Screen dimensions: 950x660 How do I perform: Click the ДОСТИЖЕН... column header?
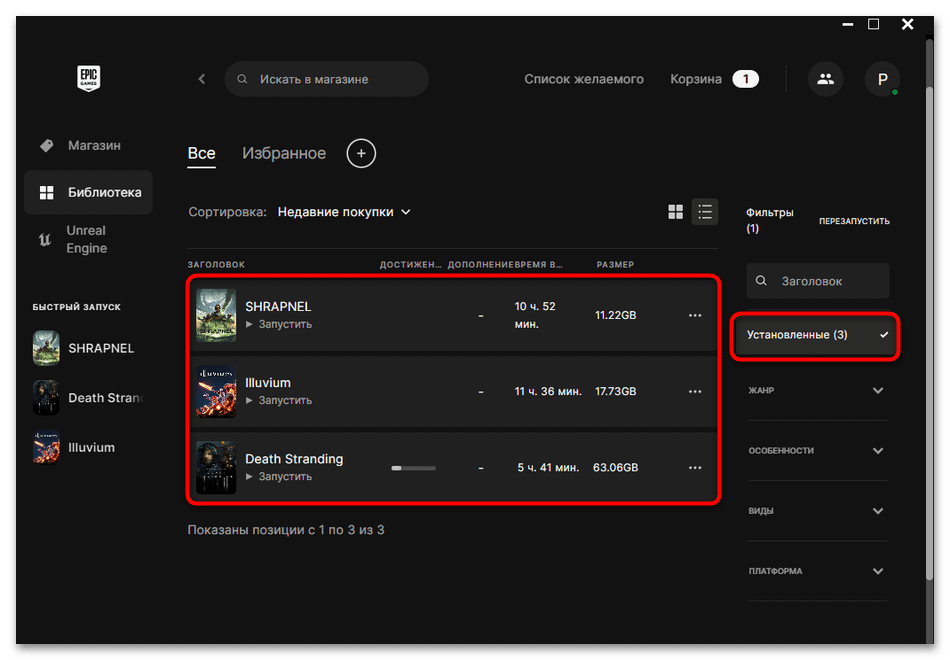pyautogui.click(x=411, y=265)
